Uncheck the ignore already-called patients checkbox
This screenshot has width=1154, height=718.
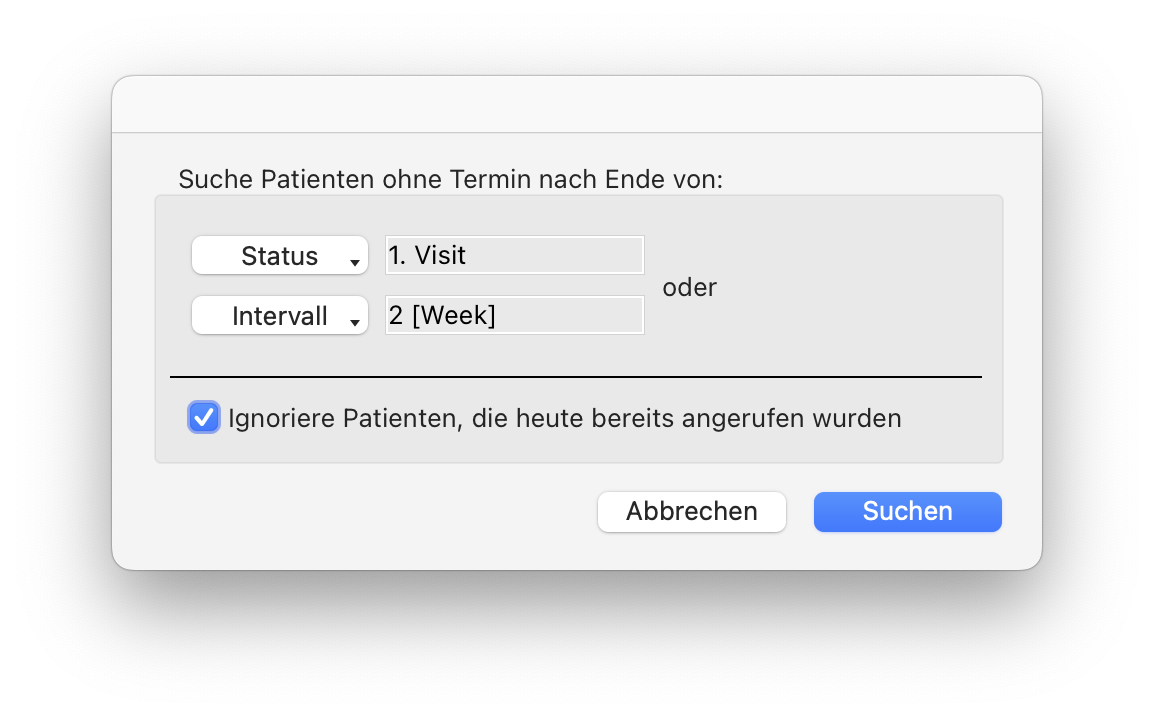pyautogui.click(x=204, y=417)
